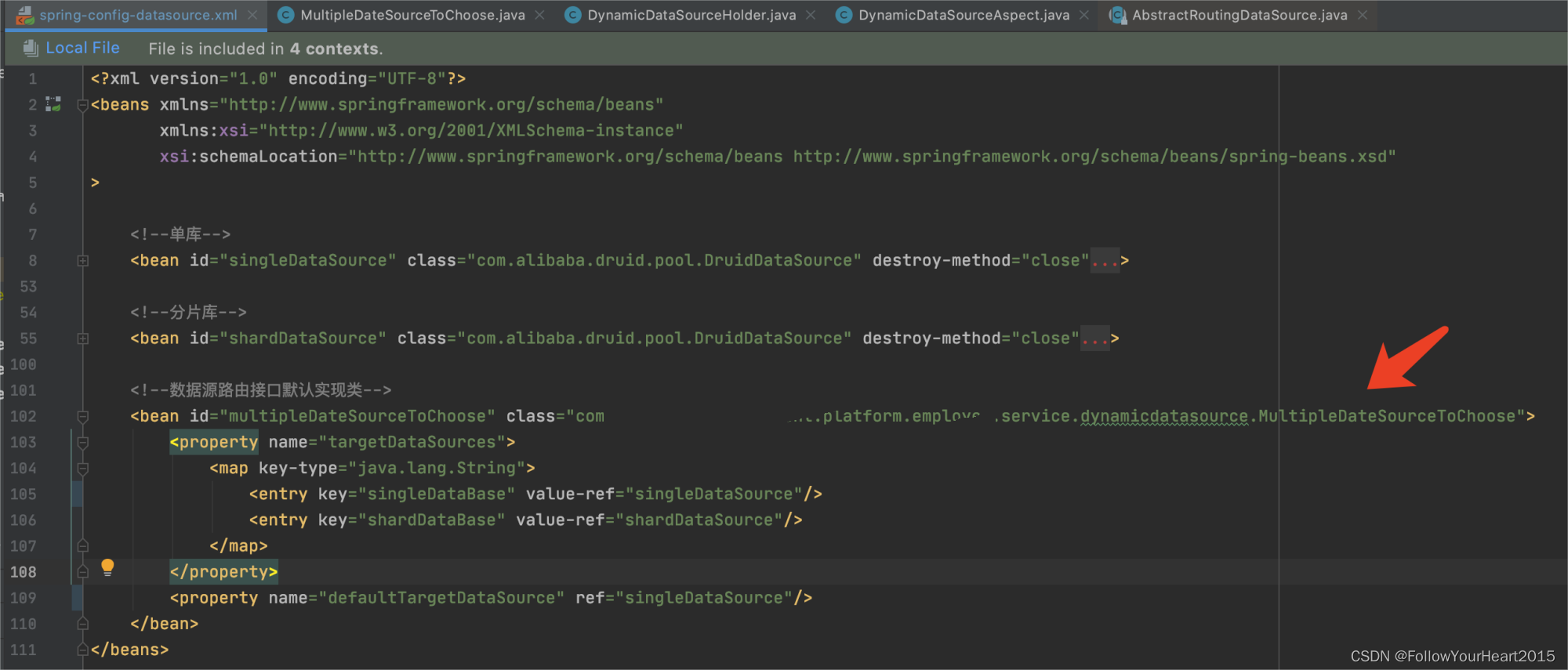Click "singleDataSource" bean id value

[307, 260]
